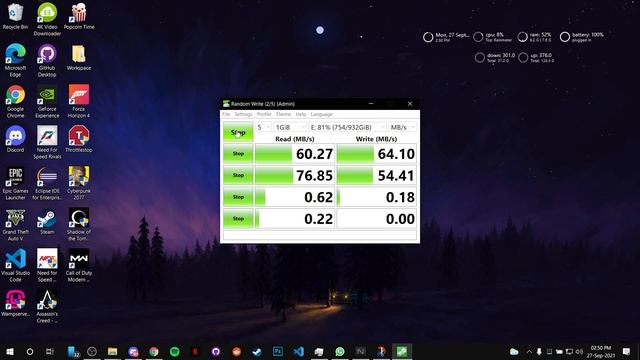Screen dimensions: 640x360
Task: Click the Visual Studio Code taskbar icon
Action: pos(298,351)
